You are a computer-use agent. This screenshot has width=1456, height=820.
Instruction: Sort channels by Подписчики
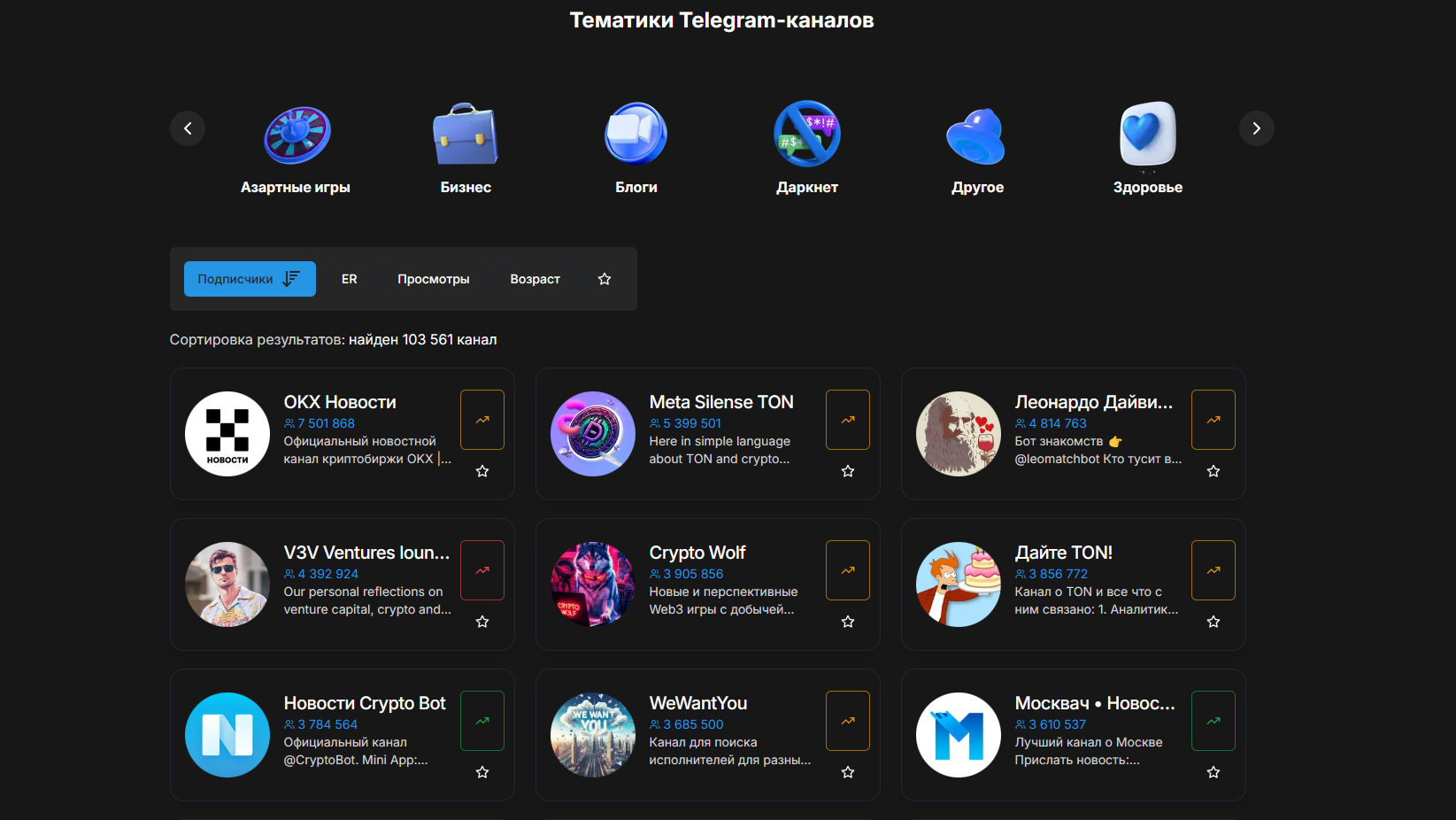[250, 279]
